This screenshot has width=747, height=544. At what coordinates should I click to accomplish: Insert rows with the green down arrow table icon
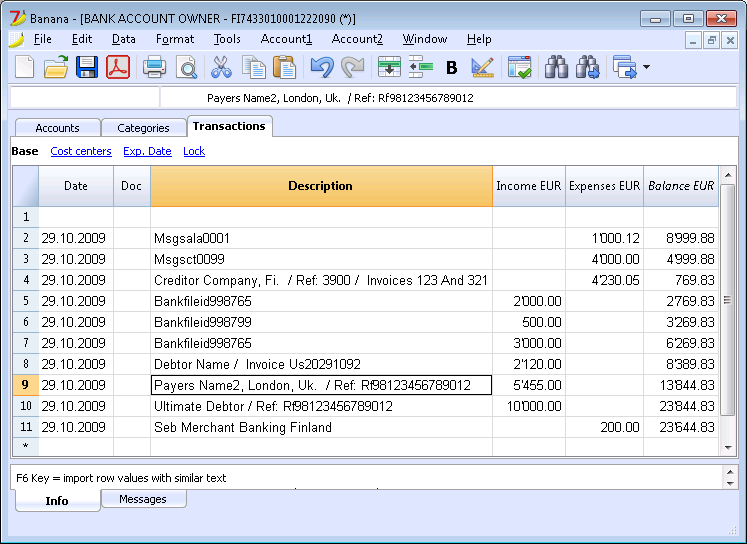pos(389,67)
